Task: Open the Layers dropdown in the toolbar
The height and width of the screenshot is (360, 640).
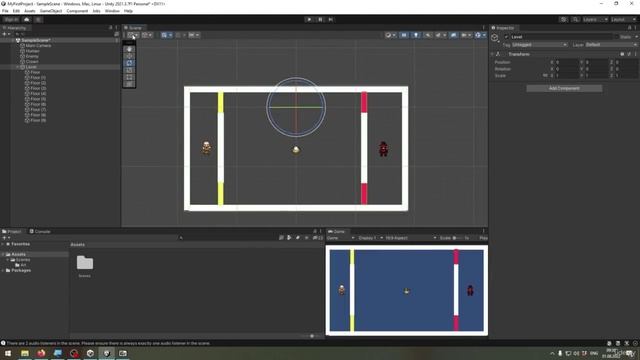Action: tap(595, 20)
